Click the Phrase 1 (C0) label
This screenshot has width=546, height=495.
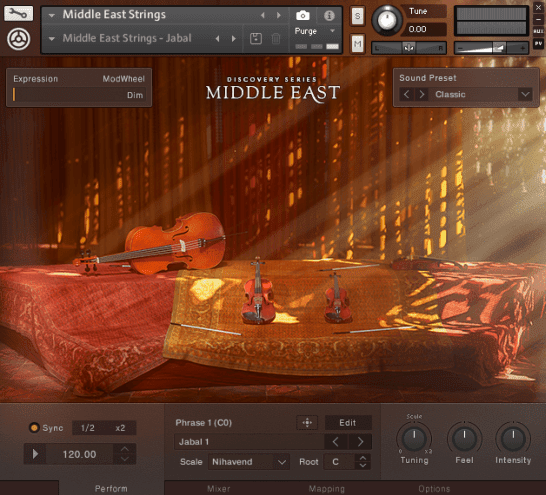tap(204, 423)
